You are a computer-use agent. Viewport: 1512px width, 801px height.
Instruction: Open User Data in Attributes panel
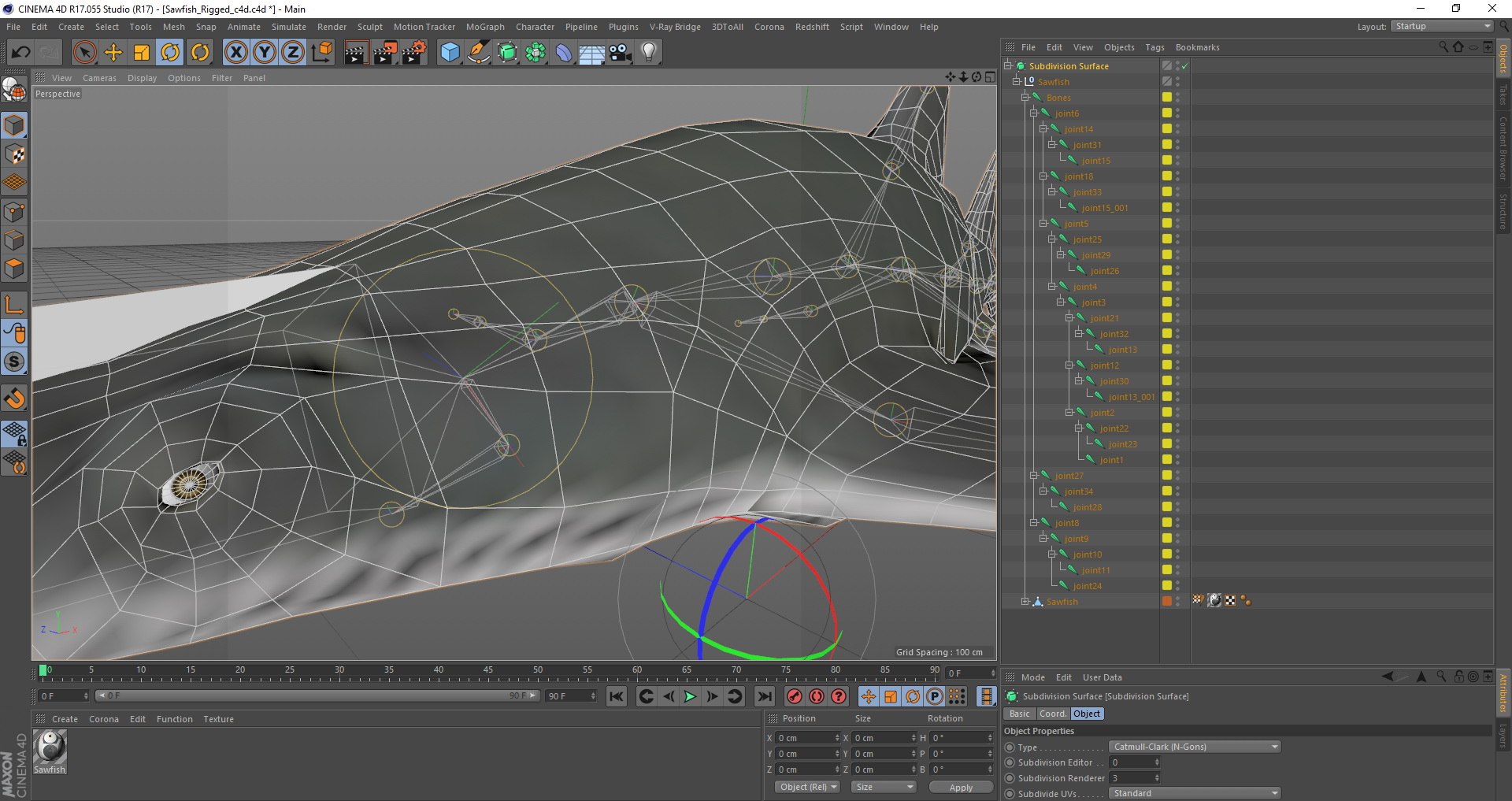[1102, 677]
